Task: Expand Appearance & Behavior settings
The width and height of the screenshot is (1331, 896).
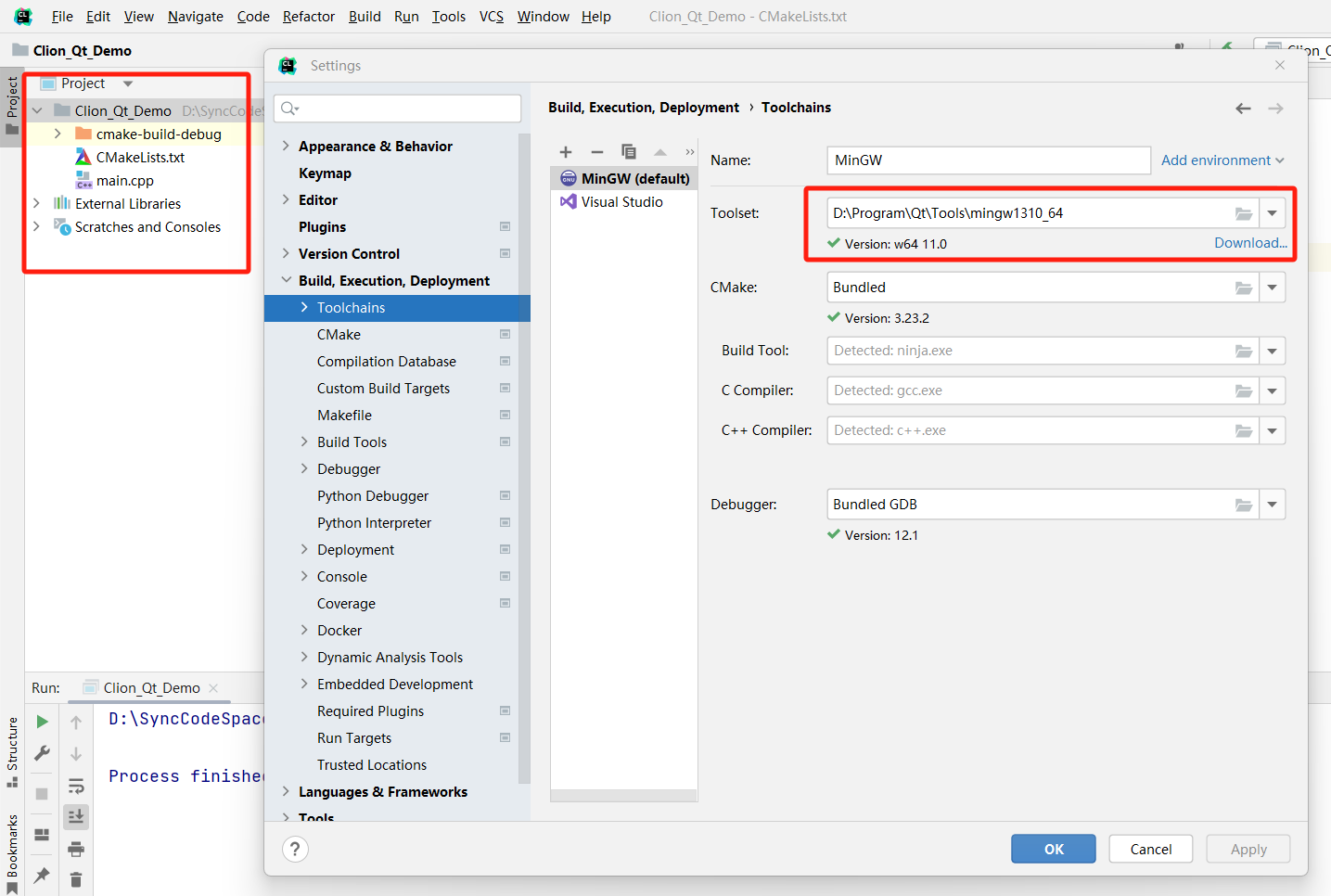Action: [x=286, y=146]
